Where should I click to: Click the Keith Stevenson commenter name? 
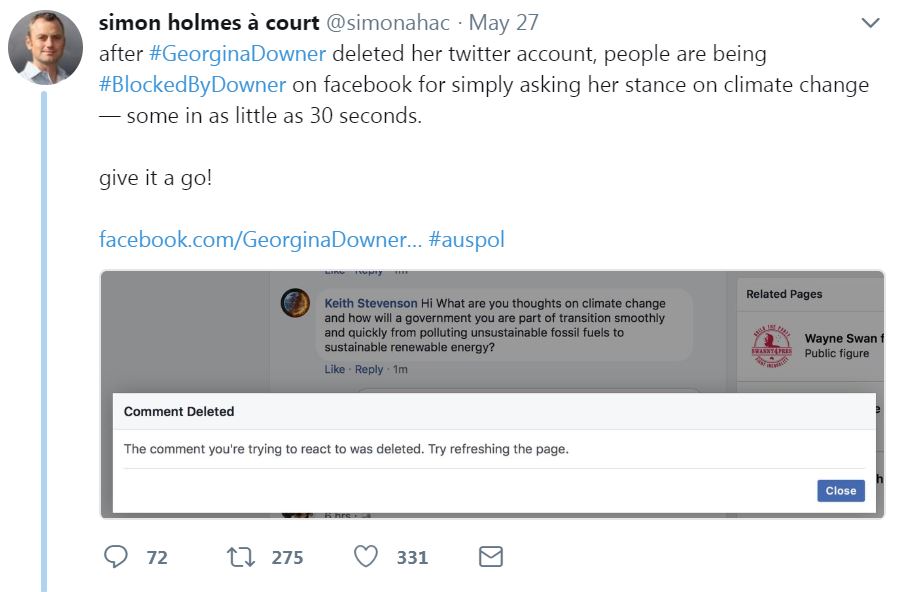pos(370,303)
